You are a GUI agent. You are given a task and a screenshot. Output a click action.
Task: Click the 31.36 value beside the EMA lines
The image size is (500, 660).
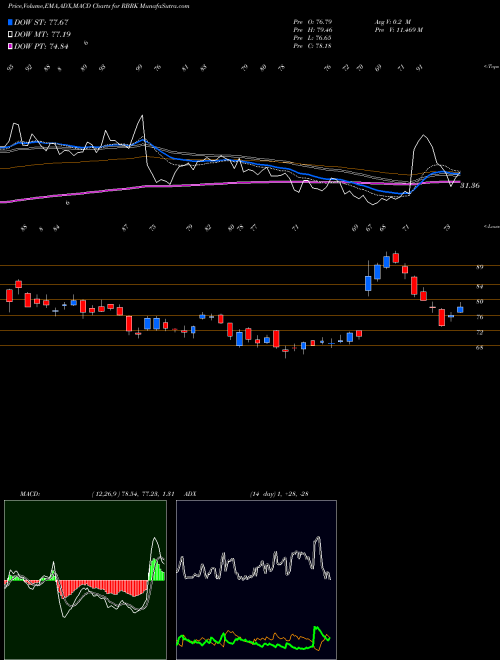pyautogui.click(x=470, y=185)
